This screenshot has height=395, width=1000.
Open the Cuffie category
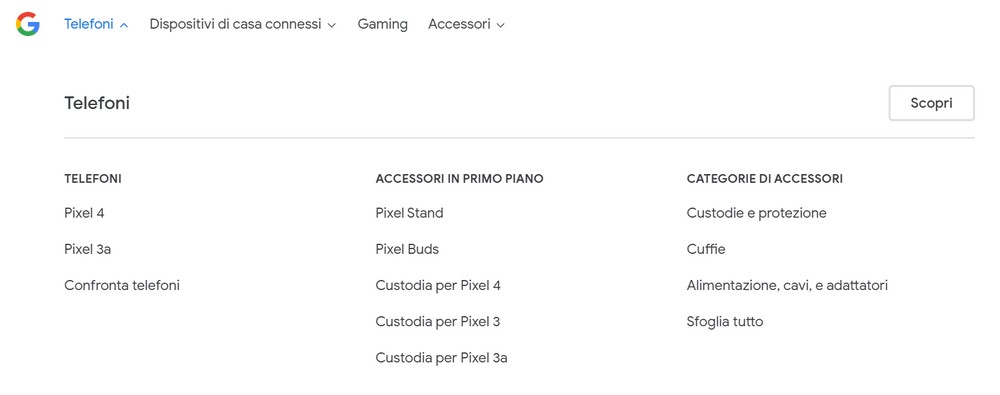(706, 249)
